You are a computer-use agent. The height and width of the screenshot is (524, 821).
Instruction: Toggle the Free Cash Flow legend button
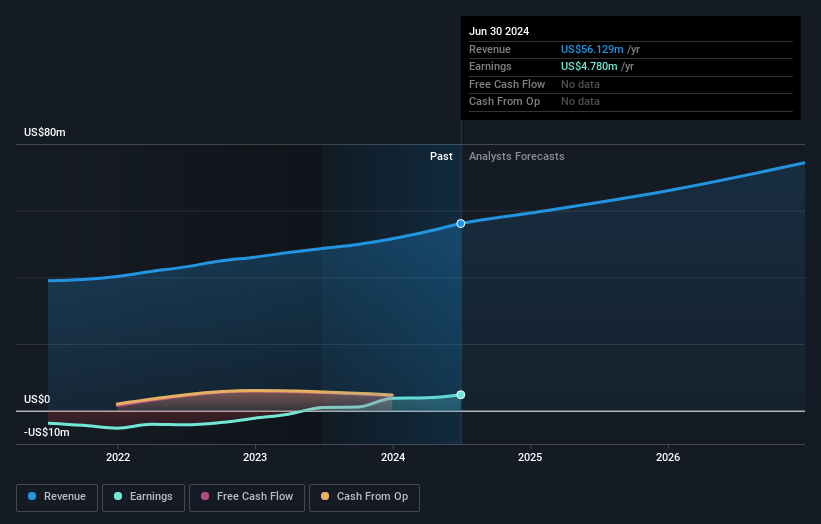(247, 497)
